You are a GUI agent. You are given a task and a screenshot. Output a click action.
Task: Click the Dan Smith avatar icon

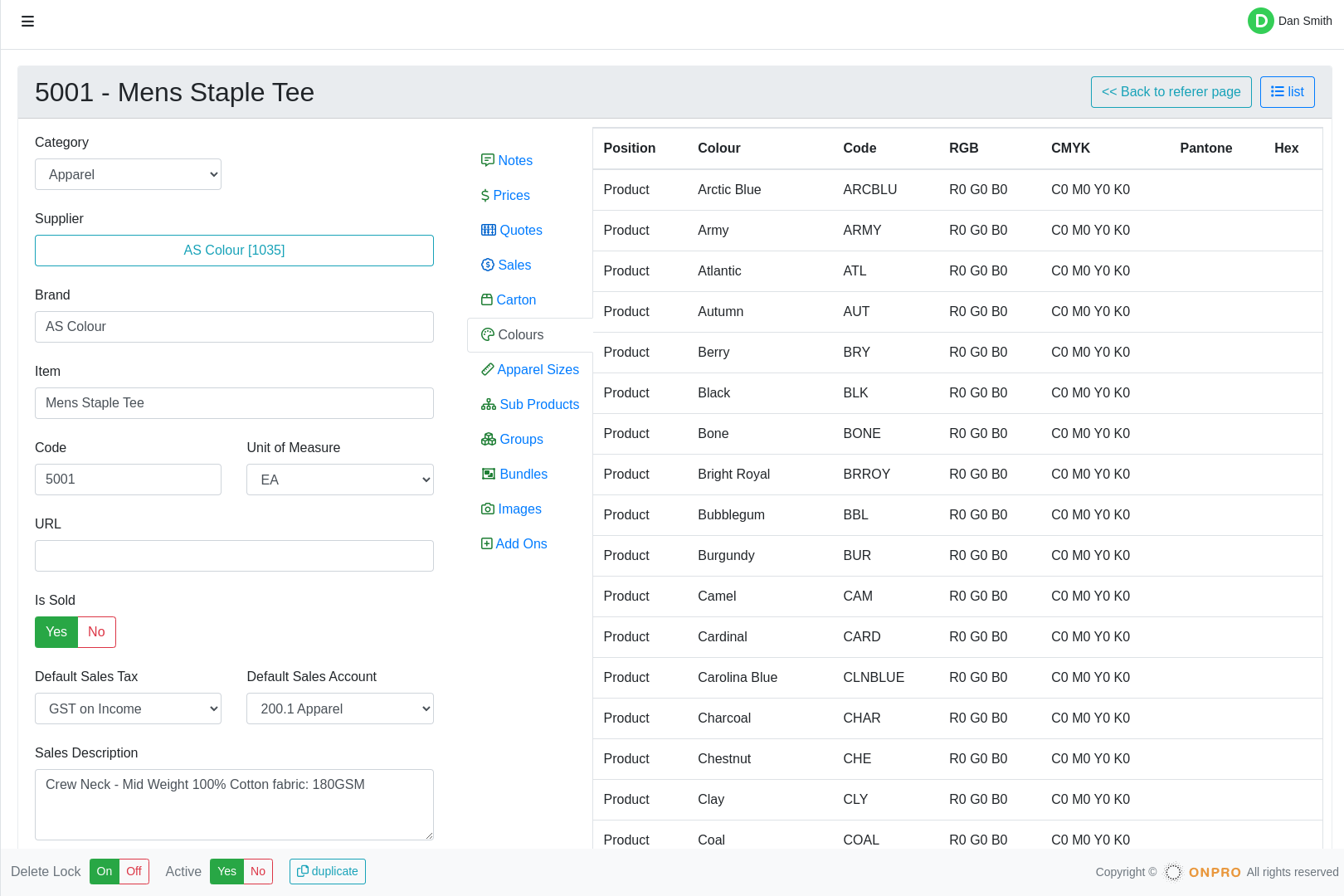point(1260,21)
